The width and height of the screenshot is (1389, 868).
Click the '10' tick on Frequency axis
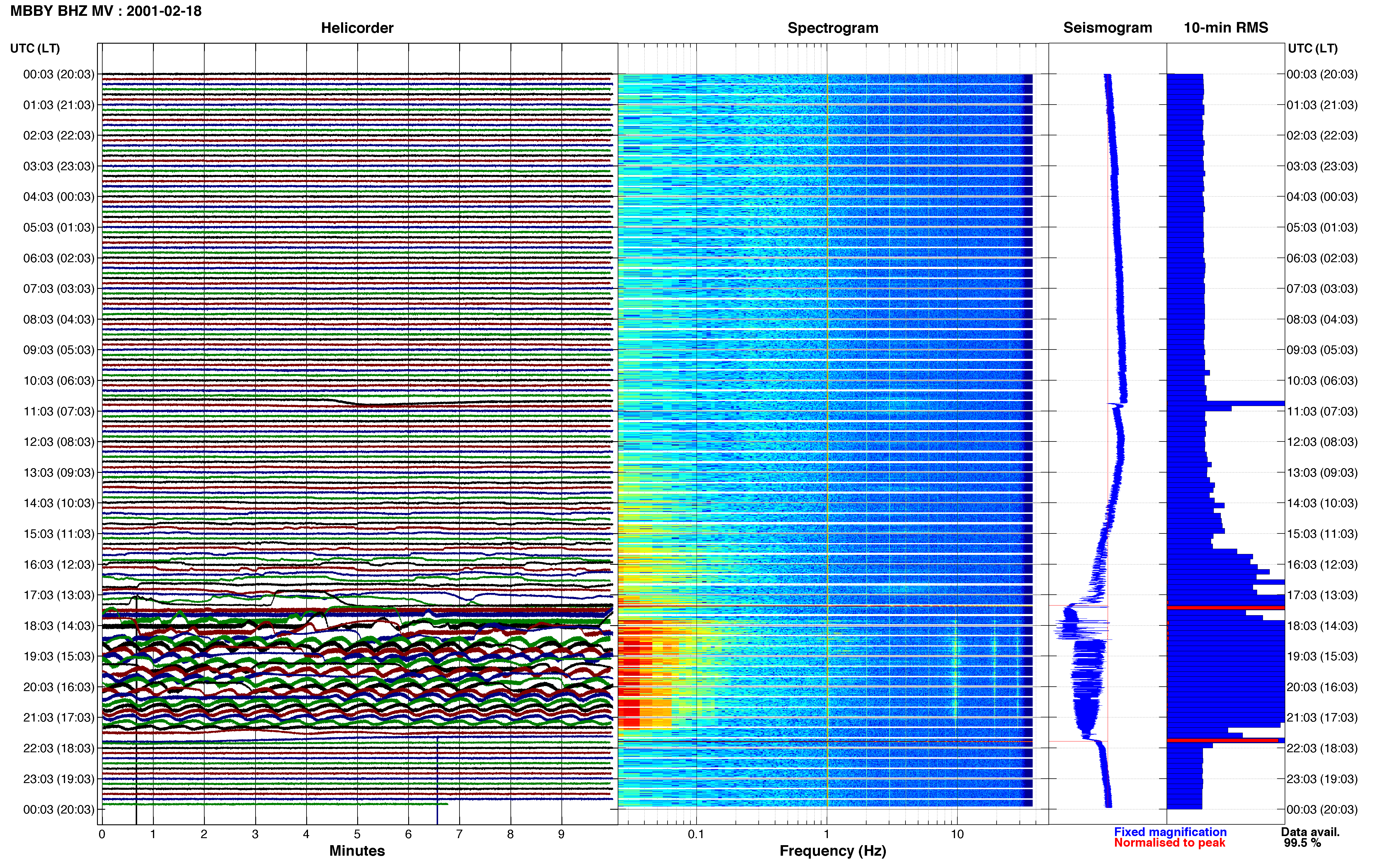pos(957,835)
